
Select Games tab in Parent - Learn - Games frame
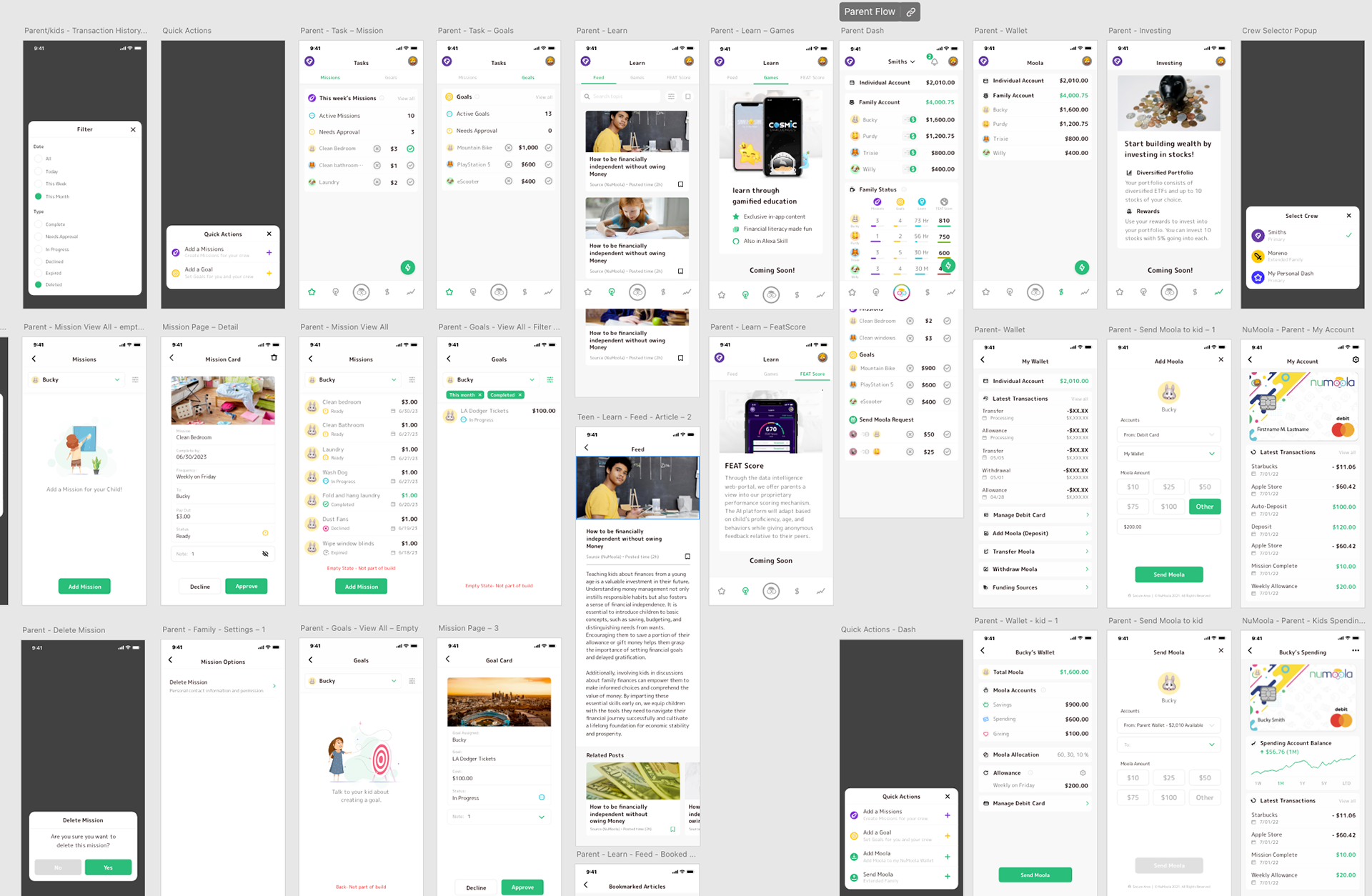click(771, 77)
